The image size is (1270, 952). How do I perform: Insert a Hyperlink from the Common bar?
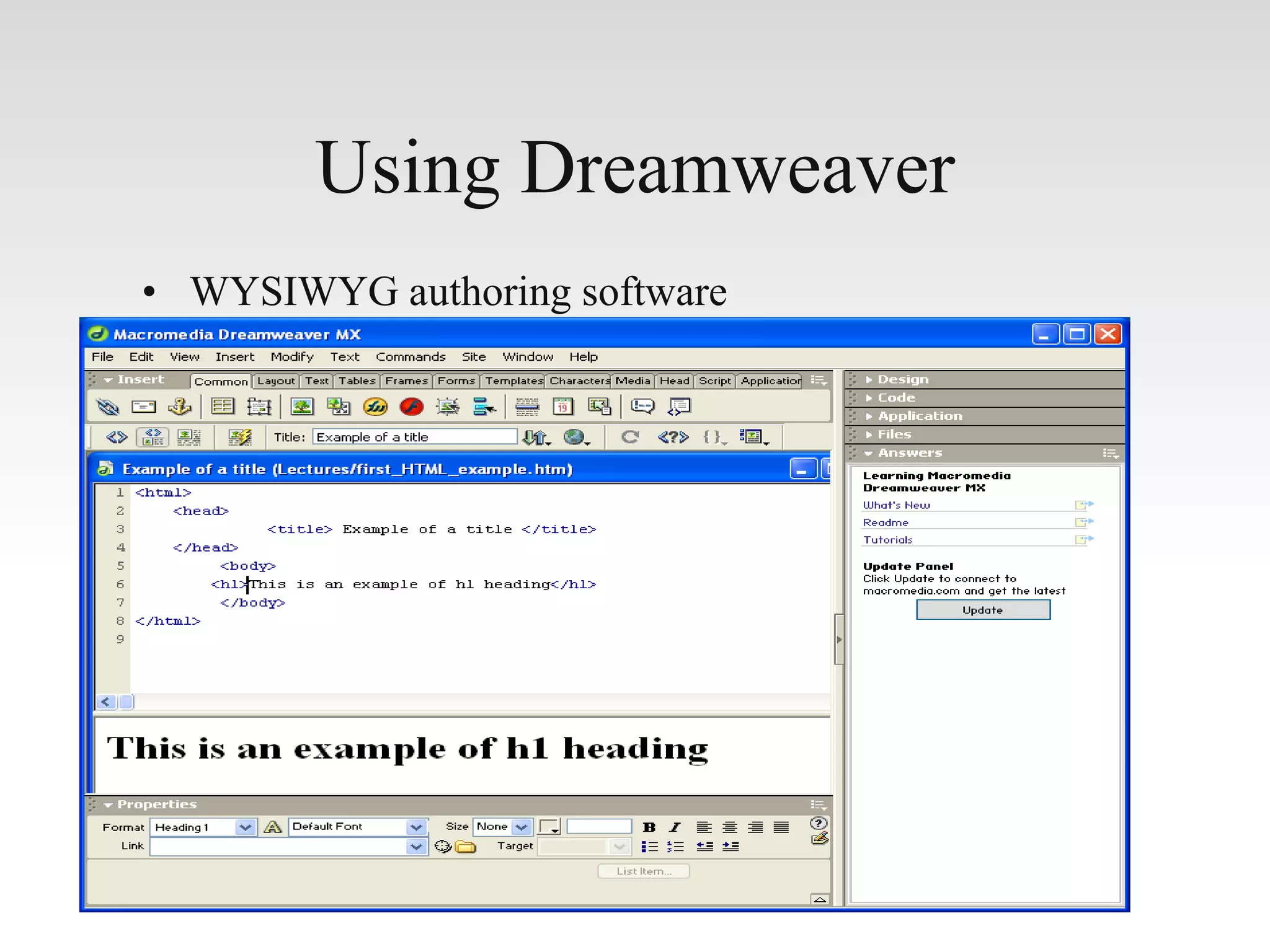pyautogui.click(x=108, y=407)
